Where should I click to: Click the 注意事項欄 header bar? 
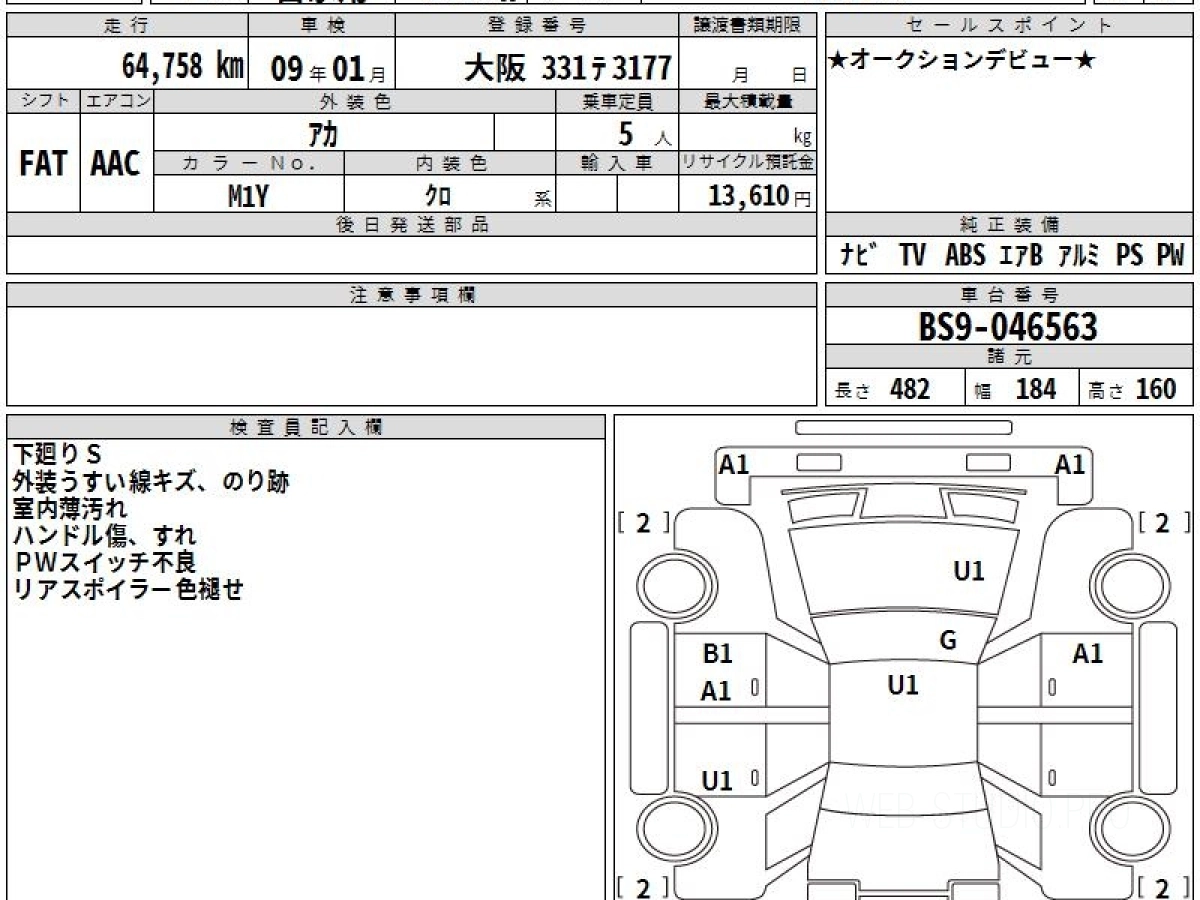point(411,295)
